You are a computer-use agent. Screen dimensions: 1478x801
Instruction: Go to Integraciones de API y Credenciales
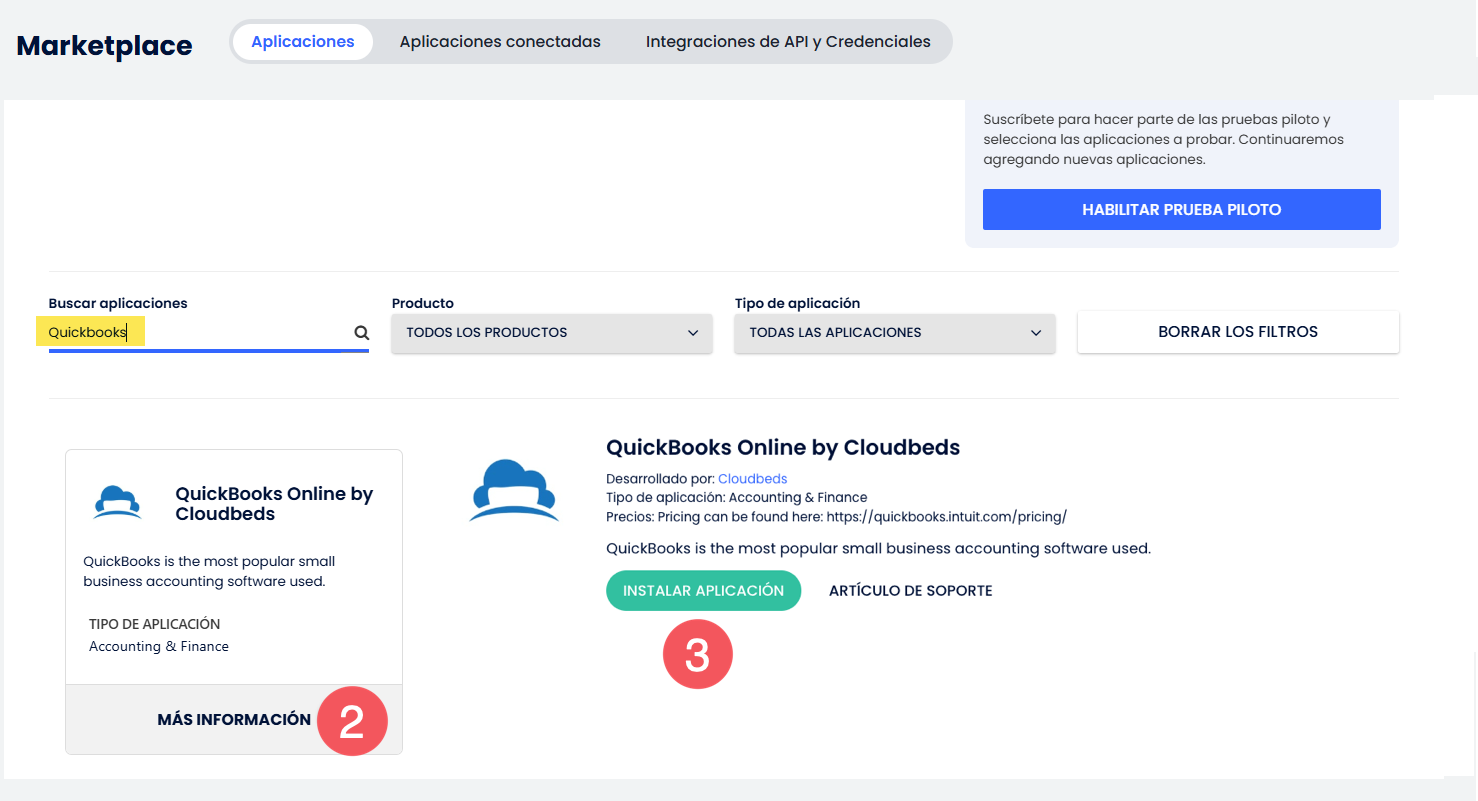pyautogui.click(x=788, y=42)
